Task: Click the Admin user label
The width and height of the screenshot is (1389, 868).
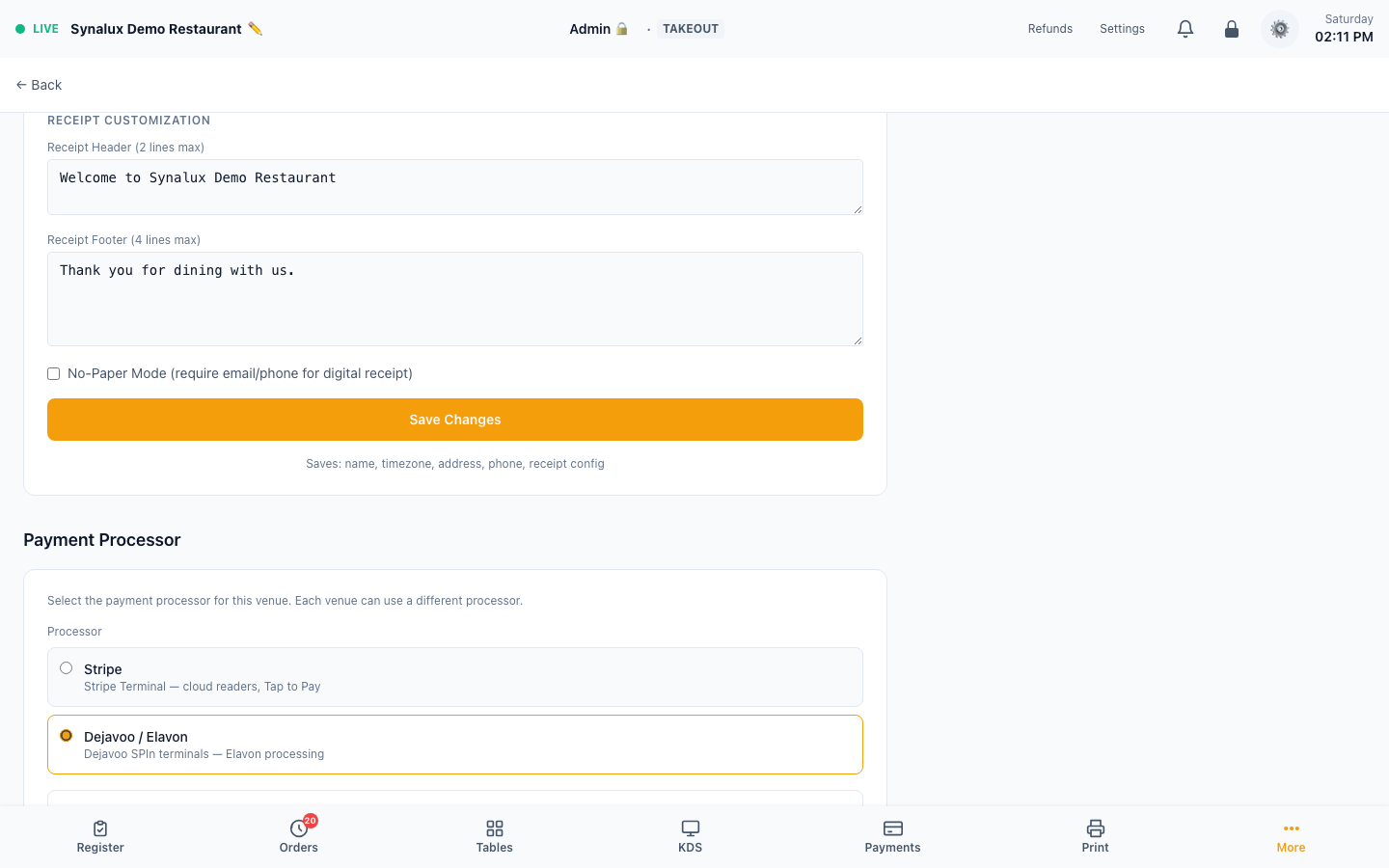Action: pyautogui.click(x=590, y=29)
